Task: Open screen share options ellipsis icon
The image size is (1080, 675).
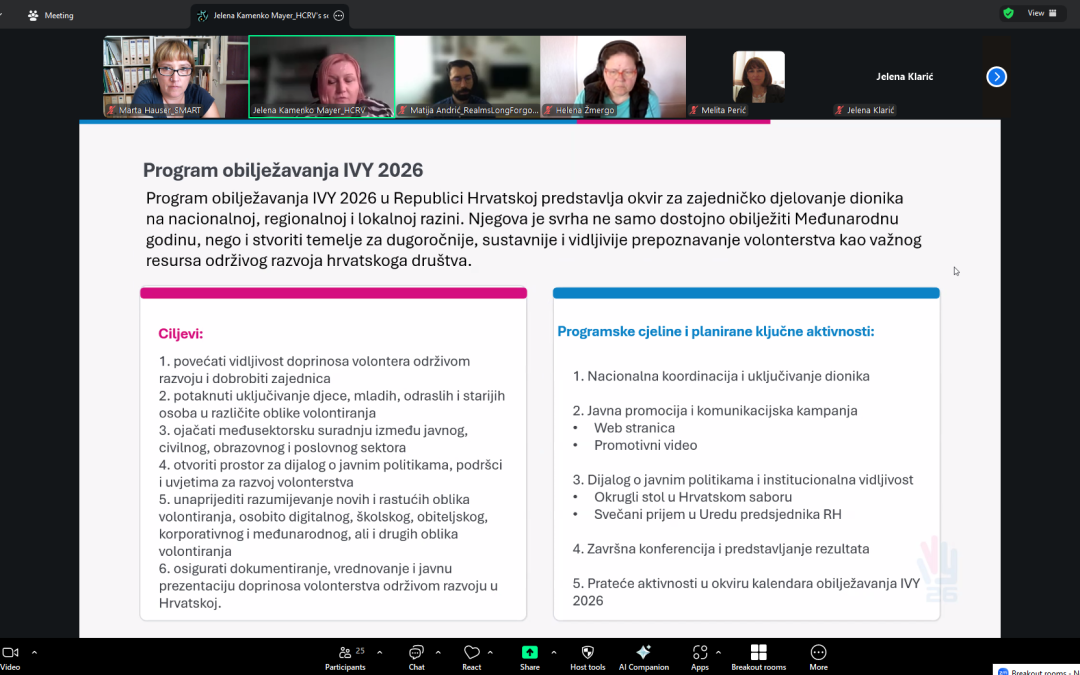Action: (339, 15)
